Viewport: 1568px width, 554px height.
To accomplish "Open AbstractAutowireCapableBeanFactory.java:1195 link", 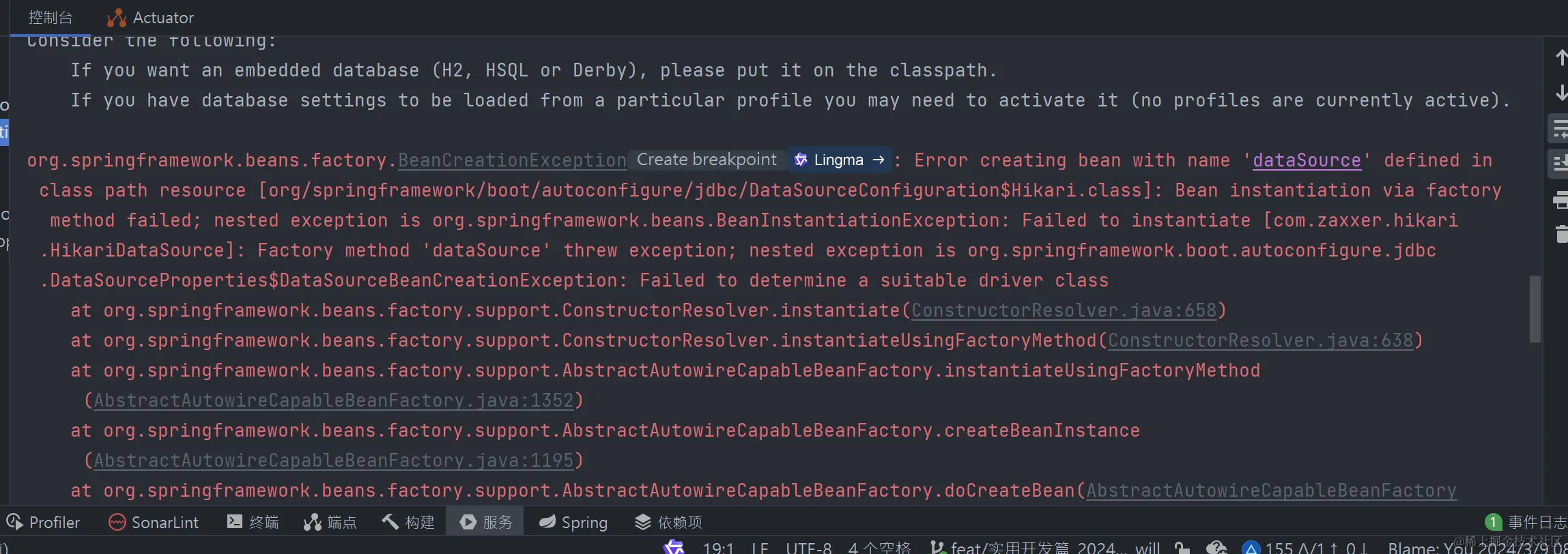I will 333,461.
